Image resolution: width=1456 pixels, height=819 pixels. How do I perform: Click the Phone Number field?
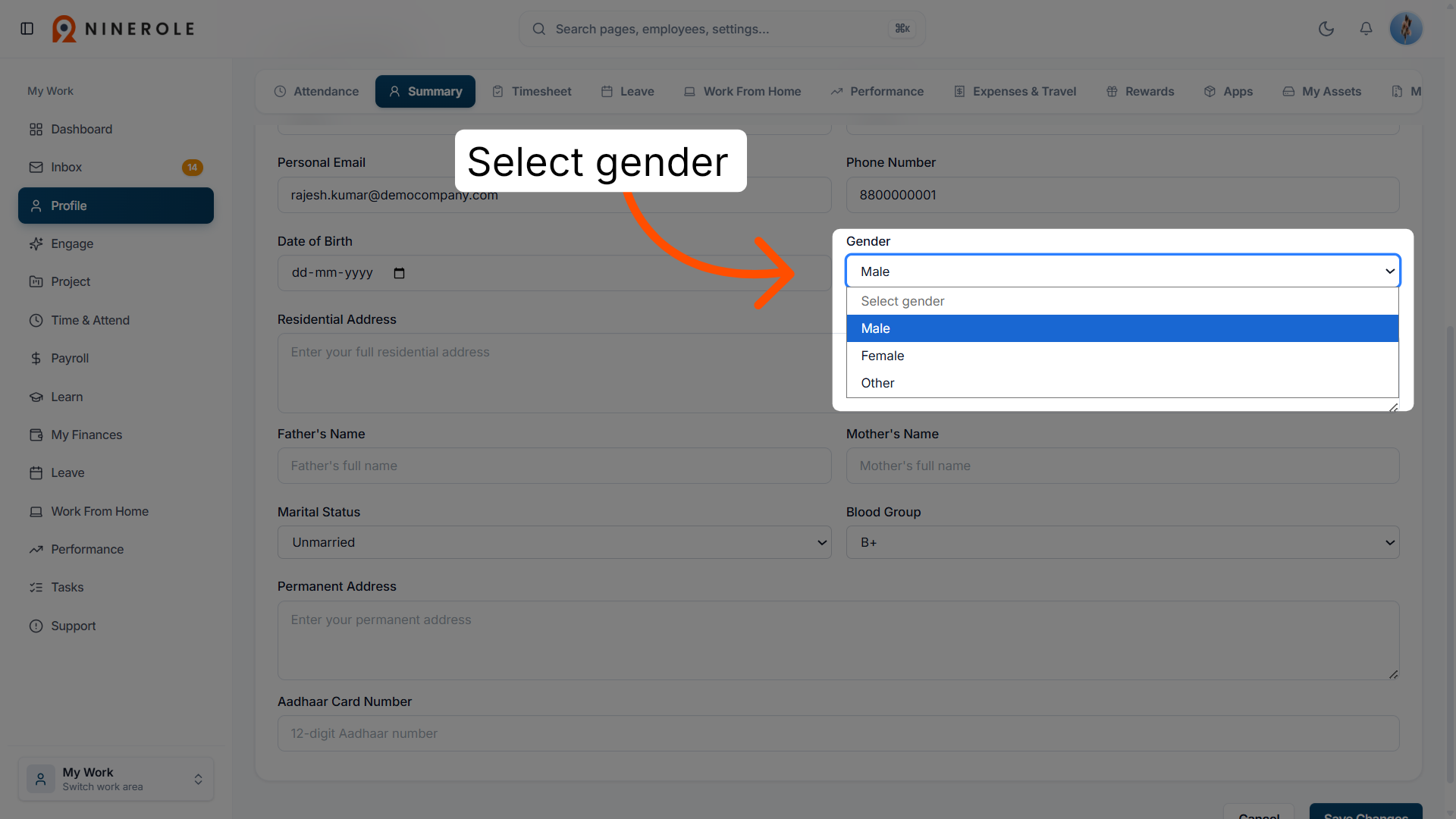point(1122,195)
